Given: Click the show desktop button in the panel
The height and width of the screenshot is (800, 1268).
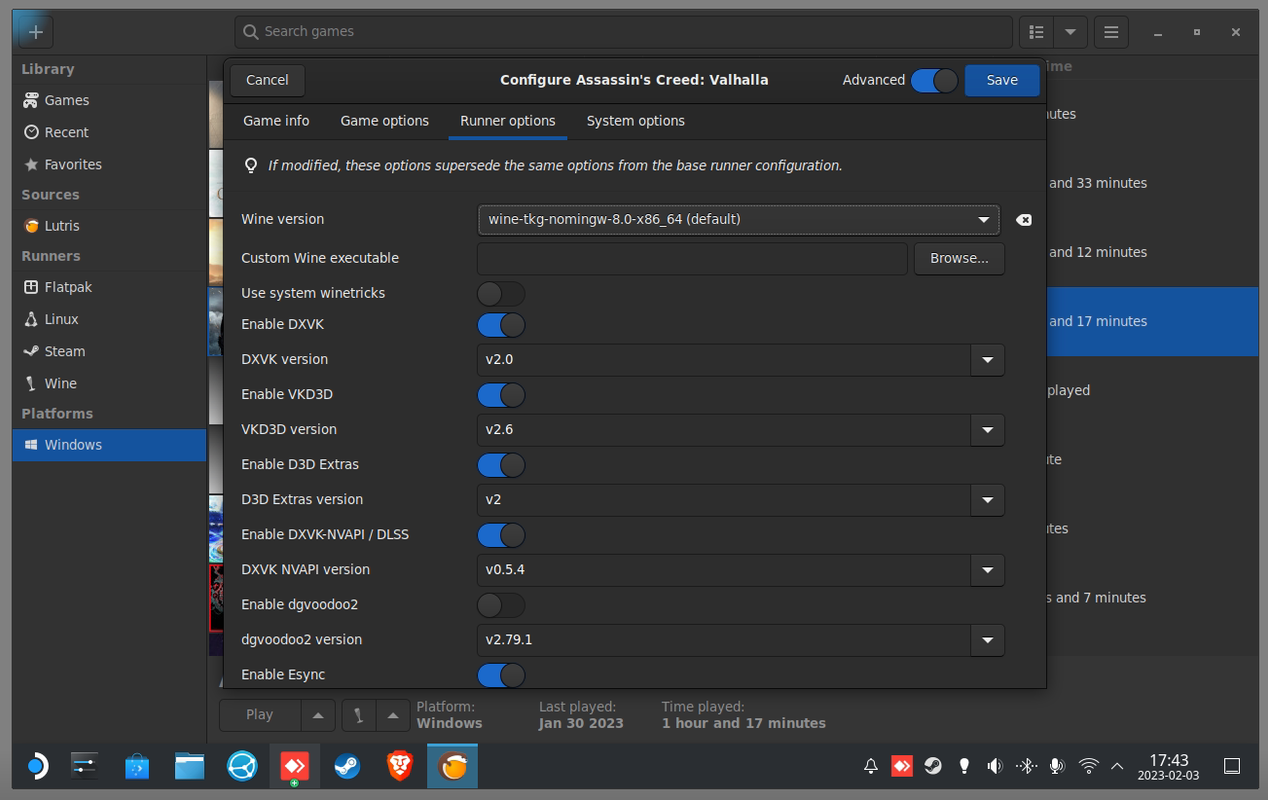Looking at the screenshot, I should (x=1232, y=767).
